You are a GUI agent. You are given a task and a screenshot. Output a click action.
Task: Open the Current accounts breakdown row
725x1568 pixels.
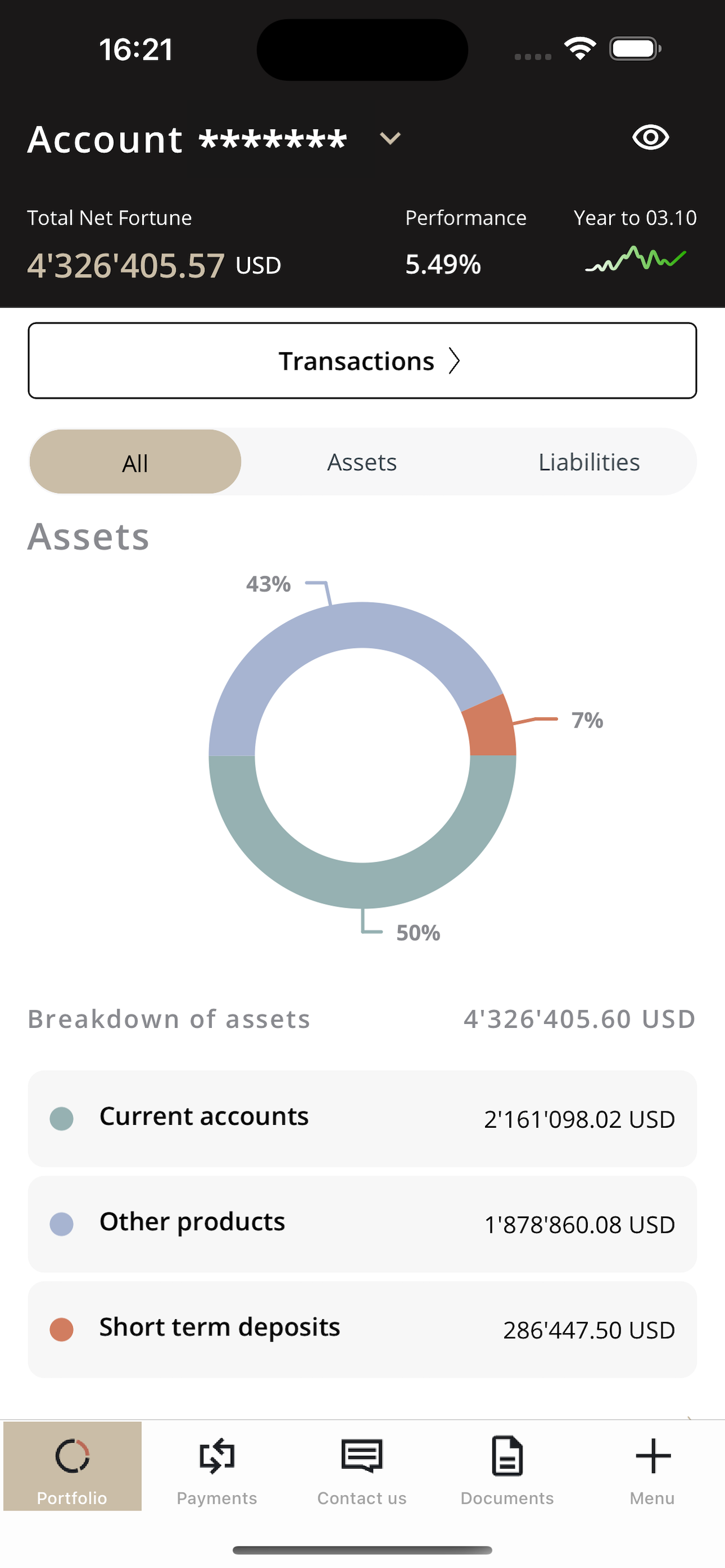click(x=362, y=1119)
